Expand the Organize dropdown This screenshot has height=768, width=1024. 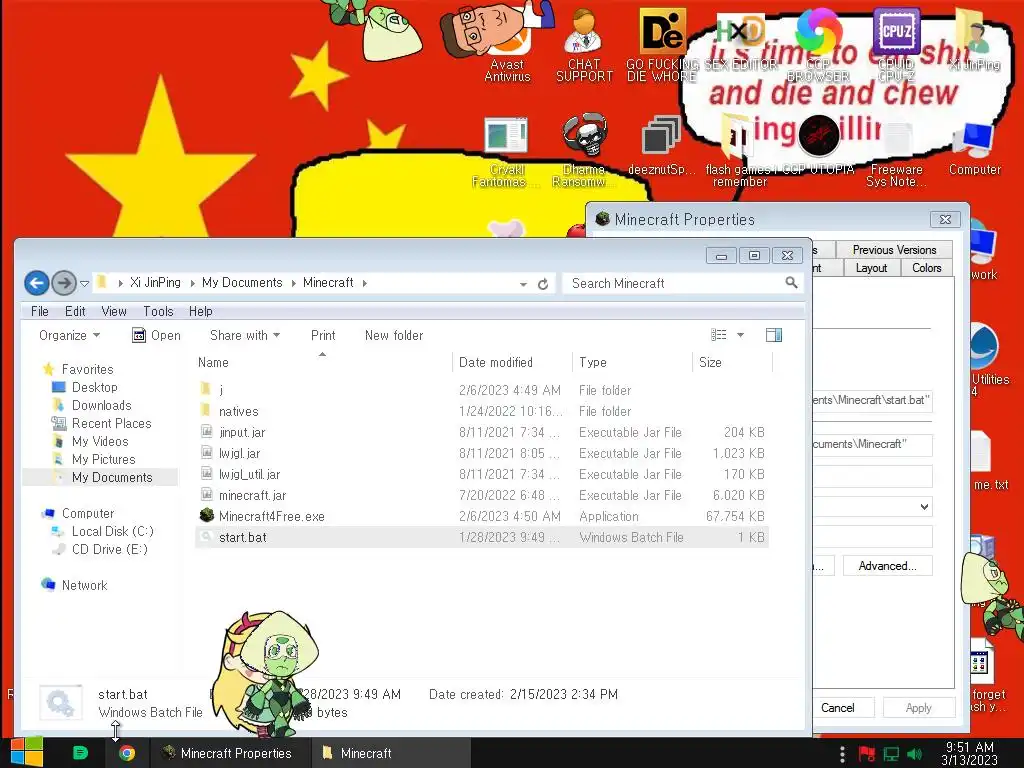point(70,335)
